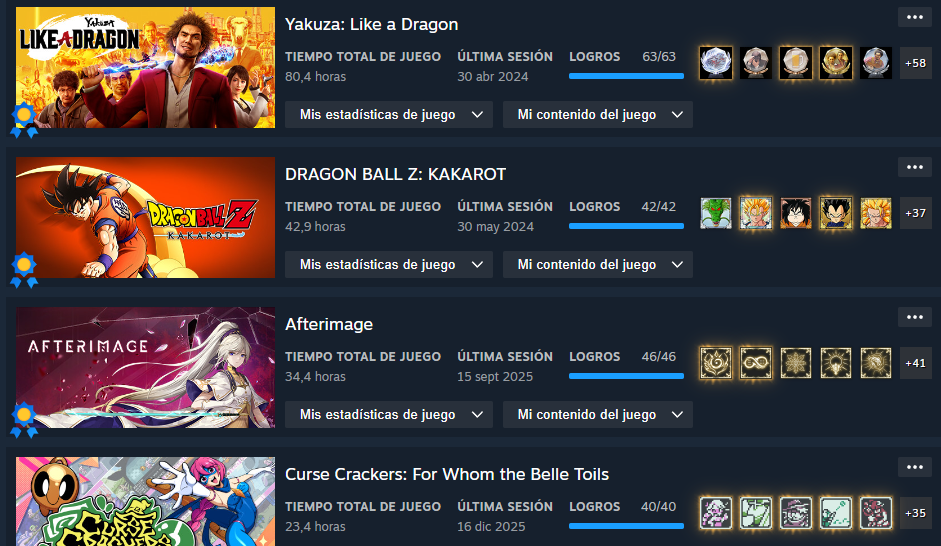Screen dimensions: 941x546
Task: Open Curse Crackers: For Whom the Belle Toils title
Action: pos(447,475)
